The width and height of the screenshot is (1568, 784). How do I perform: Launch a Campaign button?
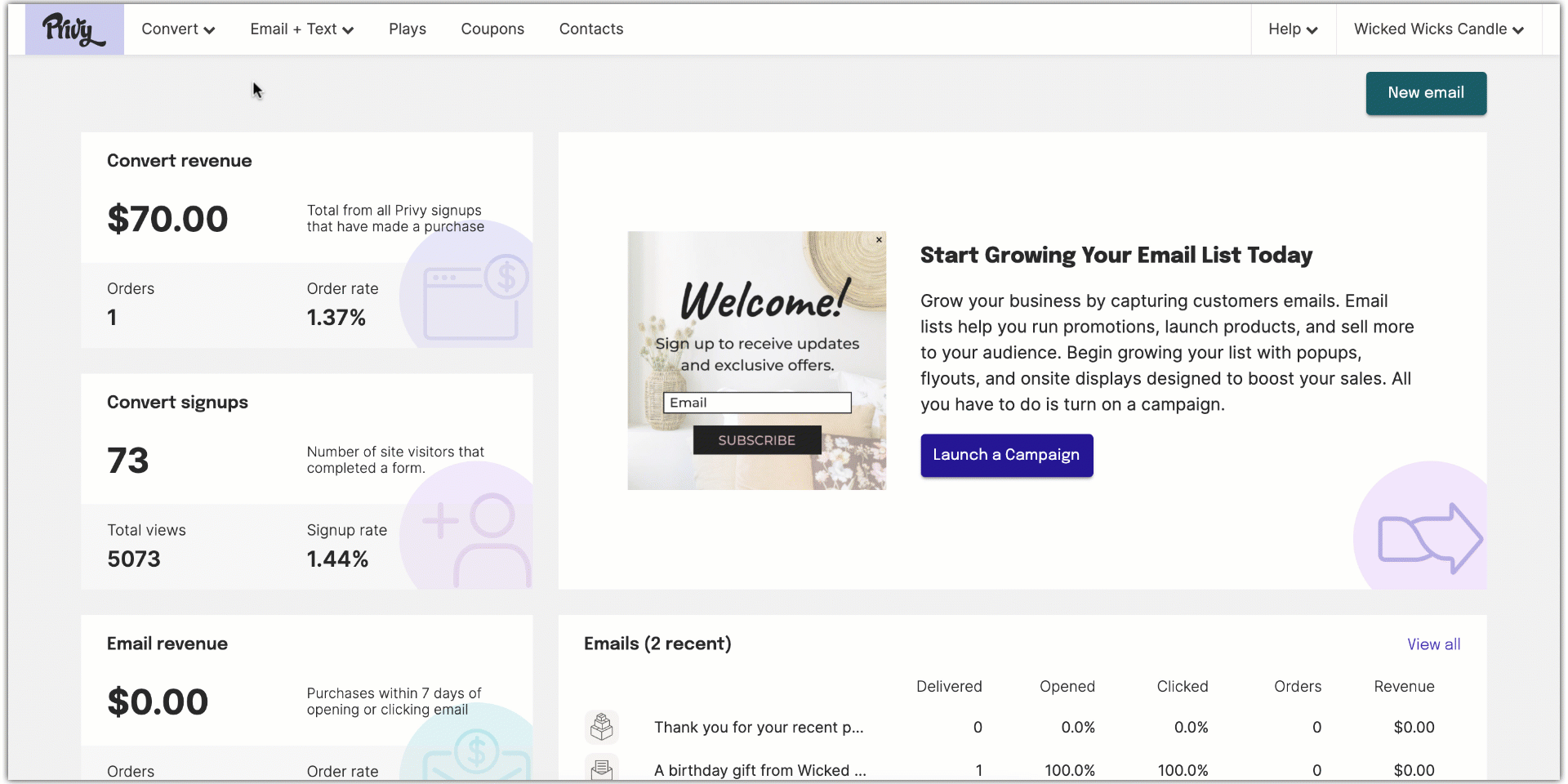pos(1006,455)
